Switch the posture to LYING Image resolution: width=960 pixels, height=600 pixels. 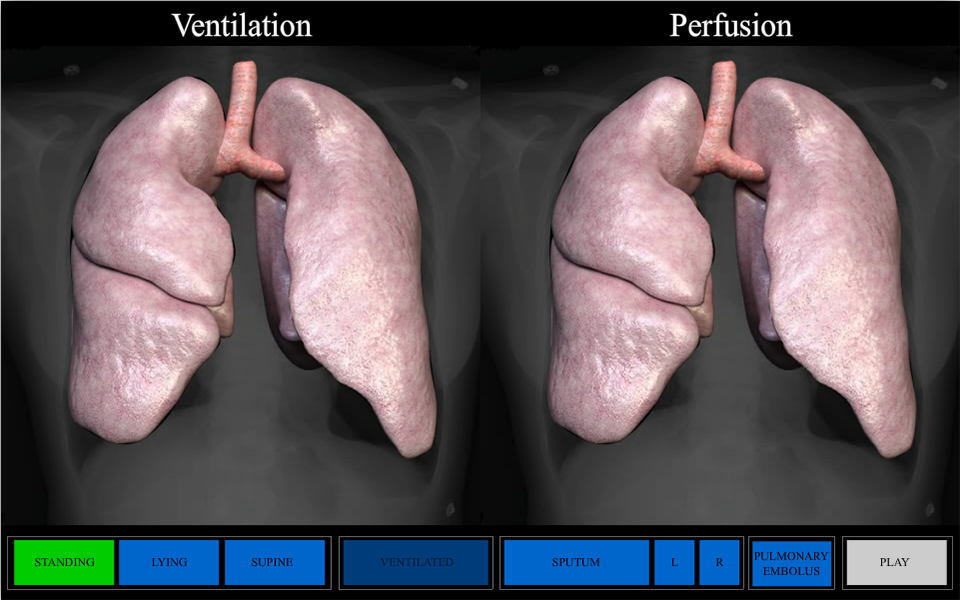pyautogui.click(x=169, y=562)
